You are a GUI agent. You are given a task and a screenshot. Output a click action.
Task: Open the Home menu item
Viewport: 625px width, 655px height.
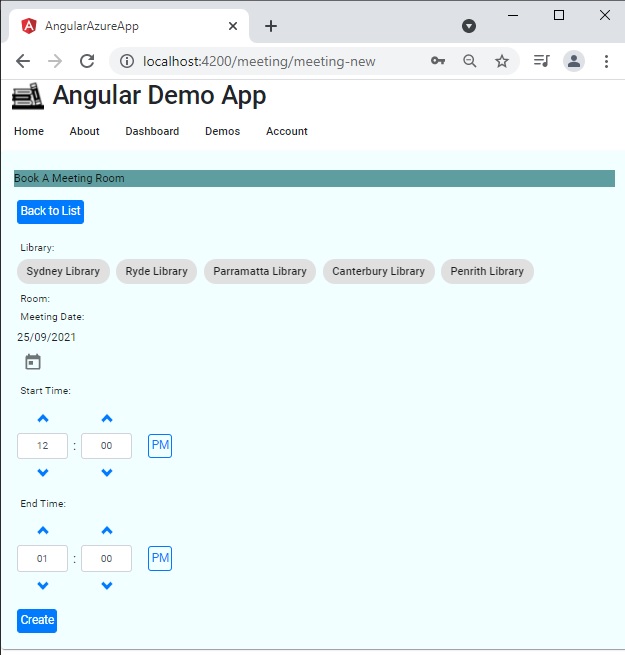29,131
